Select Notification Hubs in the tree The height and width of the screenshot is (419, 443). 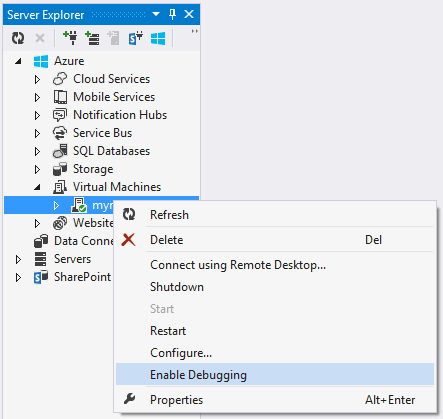coord(120,115)
